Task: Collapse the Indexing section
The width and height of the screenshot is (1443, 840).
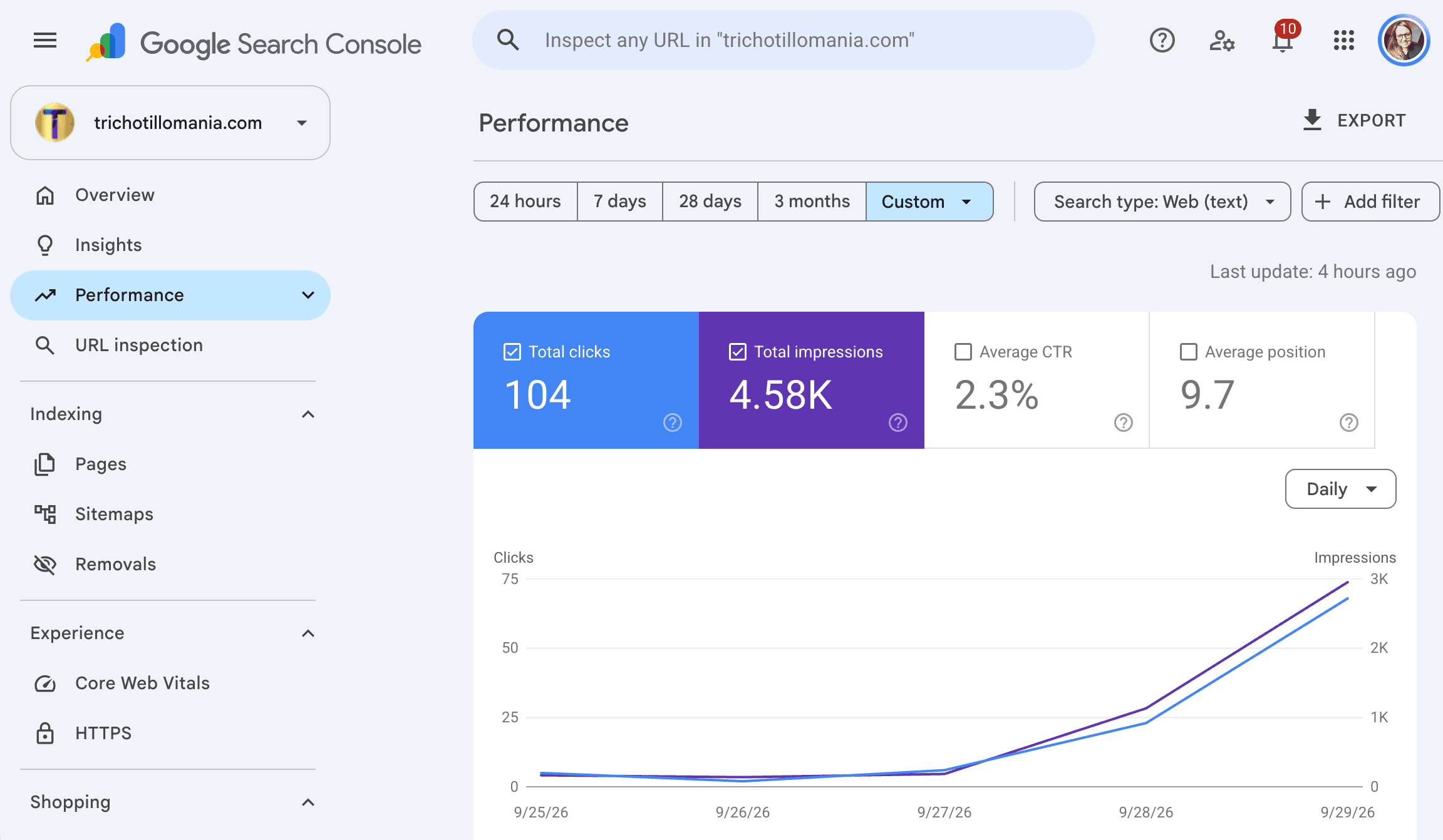Action: pos(308,414)
